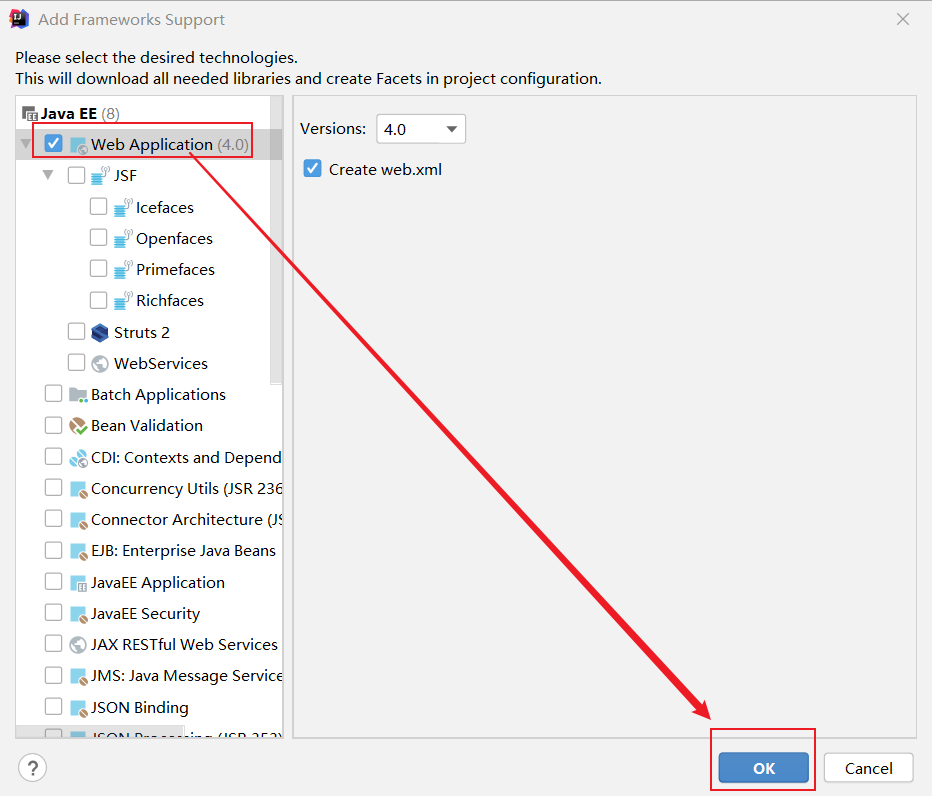Collapse the JSF subtree arrow
The image size is (932, 796).
click(x=48, y=176)
